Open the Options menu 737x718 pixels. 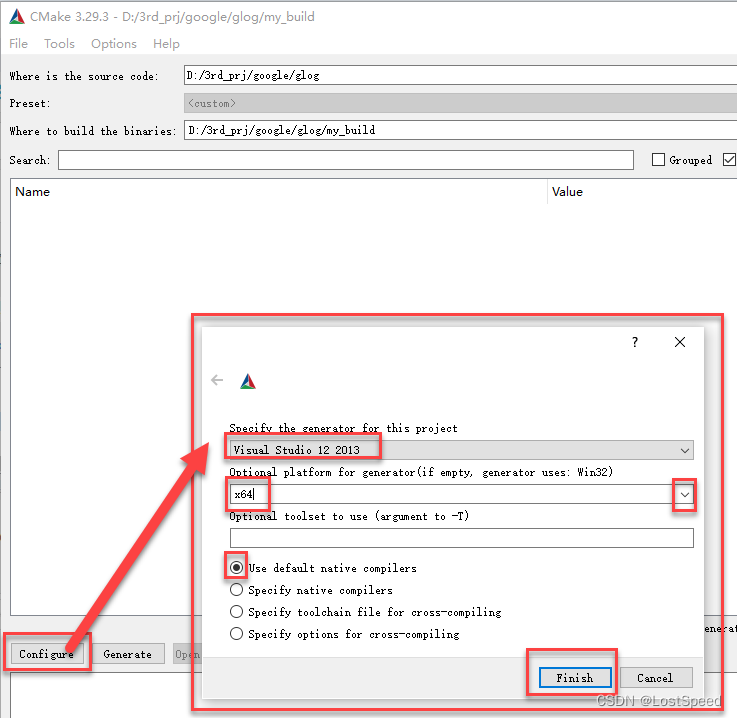tap(114, 44)
